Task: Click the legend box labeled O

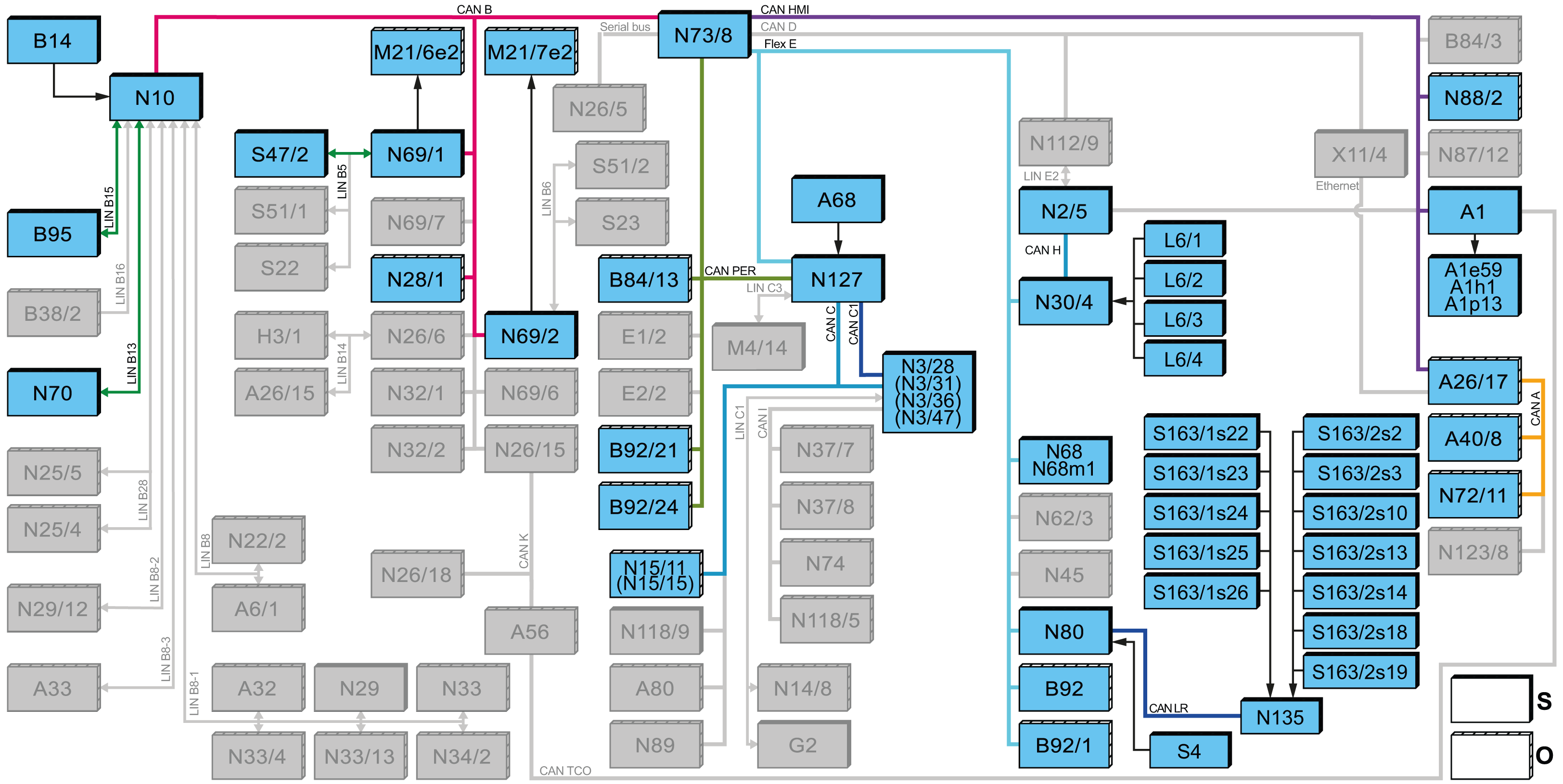Action: tap(1491, 756)
